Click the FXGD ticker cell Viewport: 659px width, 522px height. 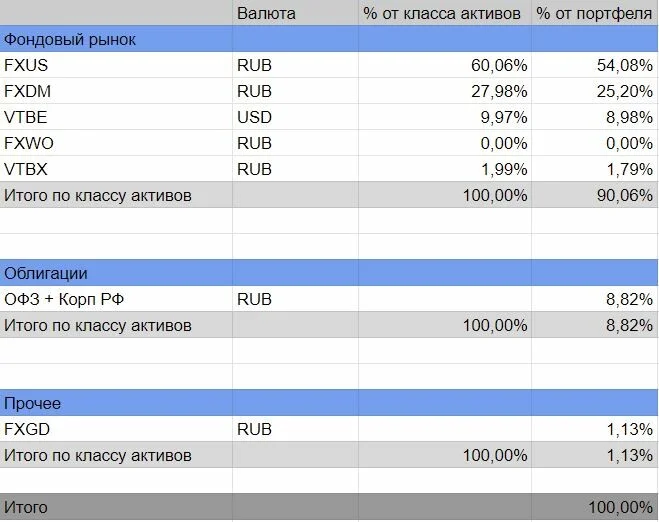(x=116, y=429)
